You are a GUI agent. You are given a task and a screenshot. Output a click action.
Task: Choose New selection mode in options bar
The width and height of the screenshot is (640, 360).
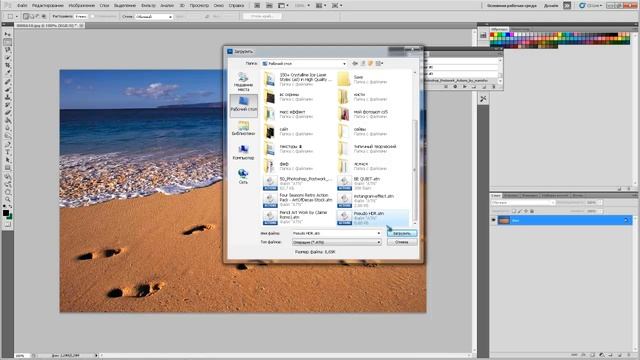pyautogui.click(x=26, y=16)
